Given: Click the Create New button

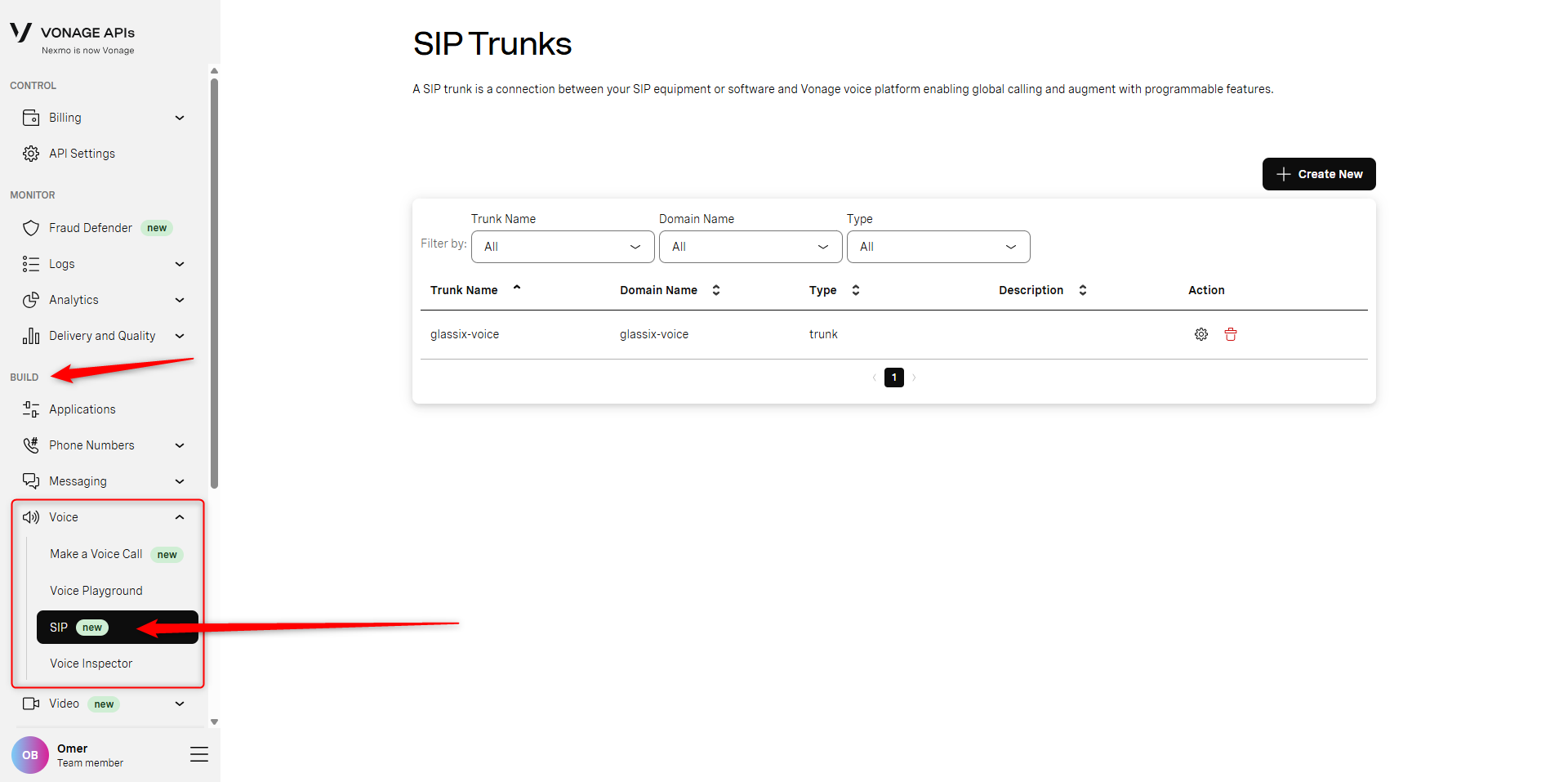Looking at the screenshot, I should coord(1319,174).
